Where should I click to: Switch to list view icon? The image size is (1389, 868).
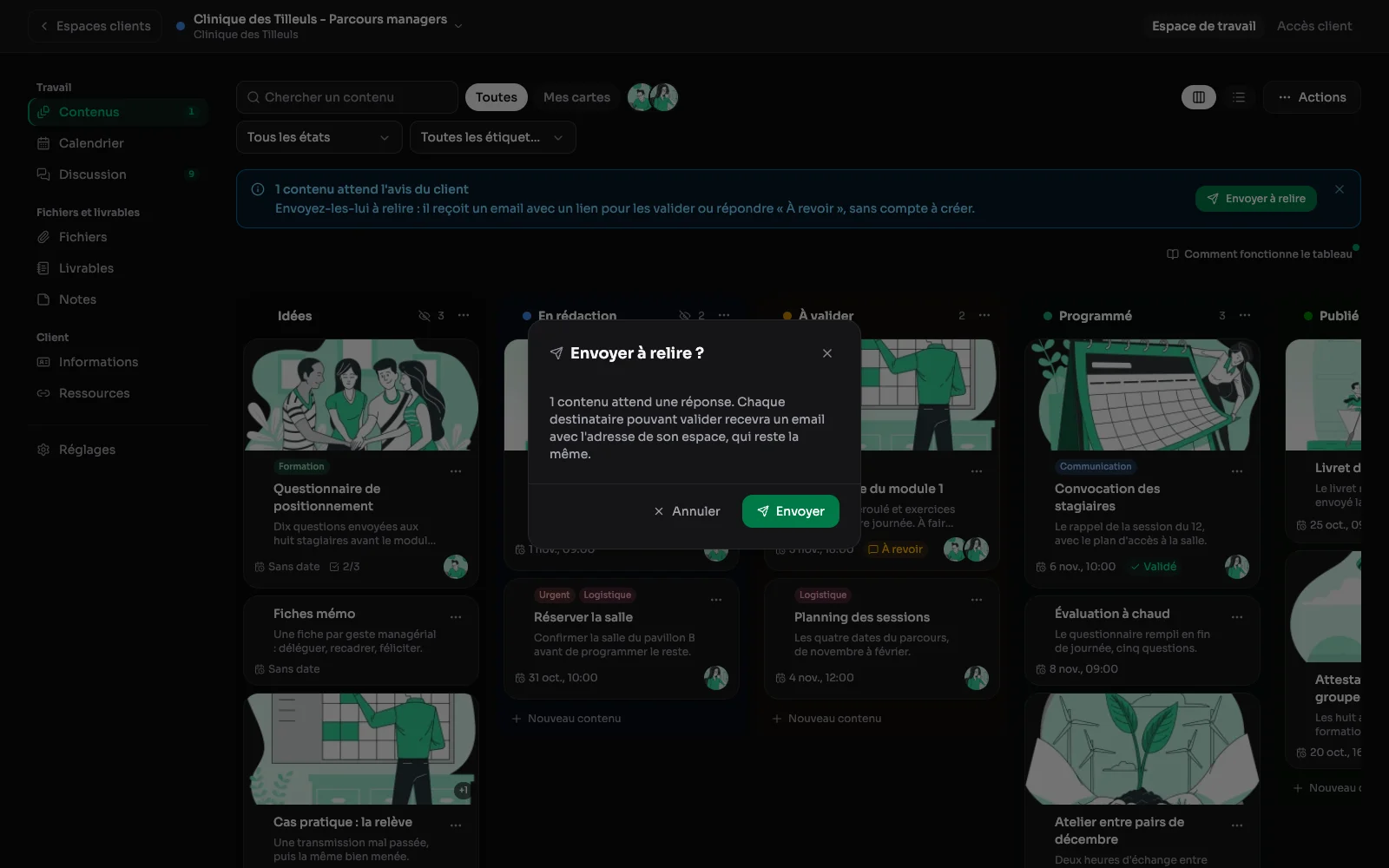point(1239,97)
